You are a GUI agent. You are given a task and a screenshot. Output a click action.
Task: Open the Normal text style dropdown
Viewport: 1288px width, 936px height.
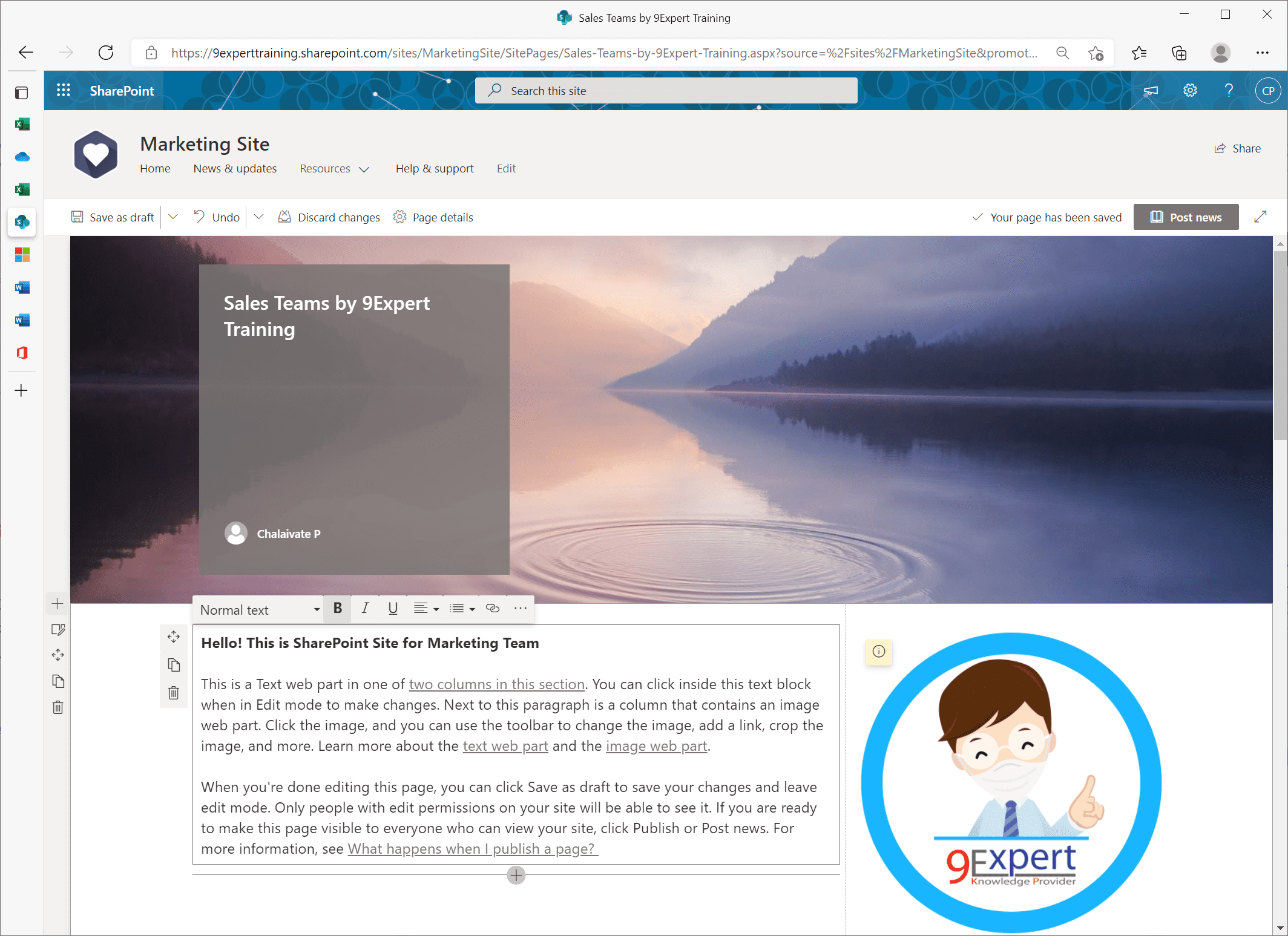258,609
